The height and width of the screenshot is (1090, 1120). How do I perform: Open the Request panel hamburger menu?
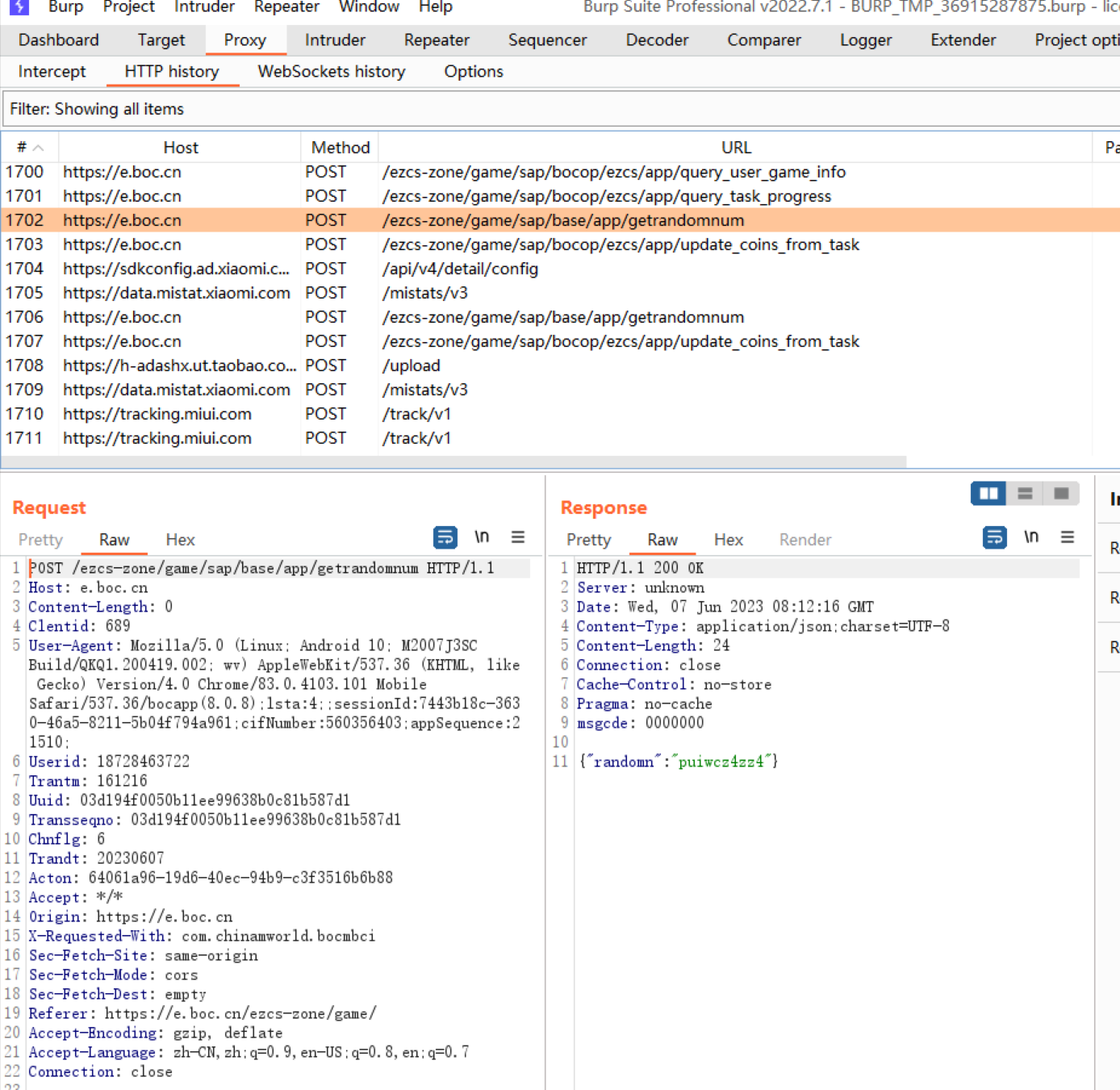[518, 537]
